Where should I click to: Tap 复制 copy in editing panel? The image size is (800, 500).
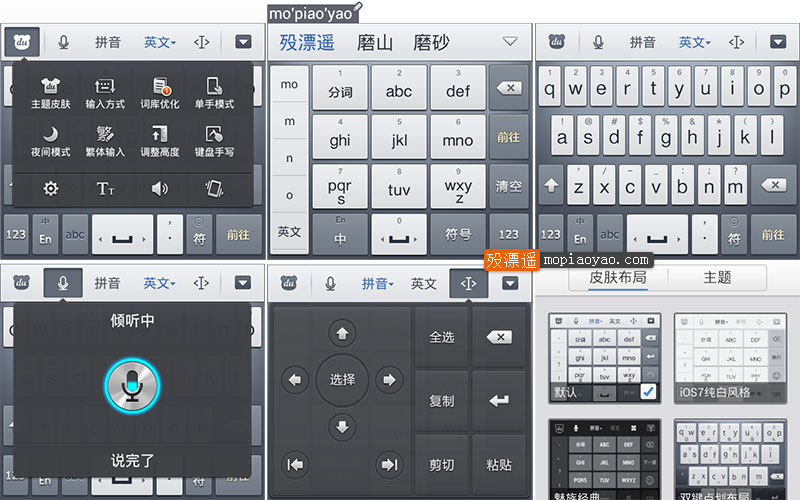(441, 401)
